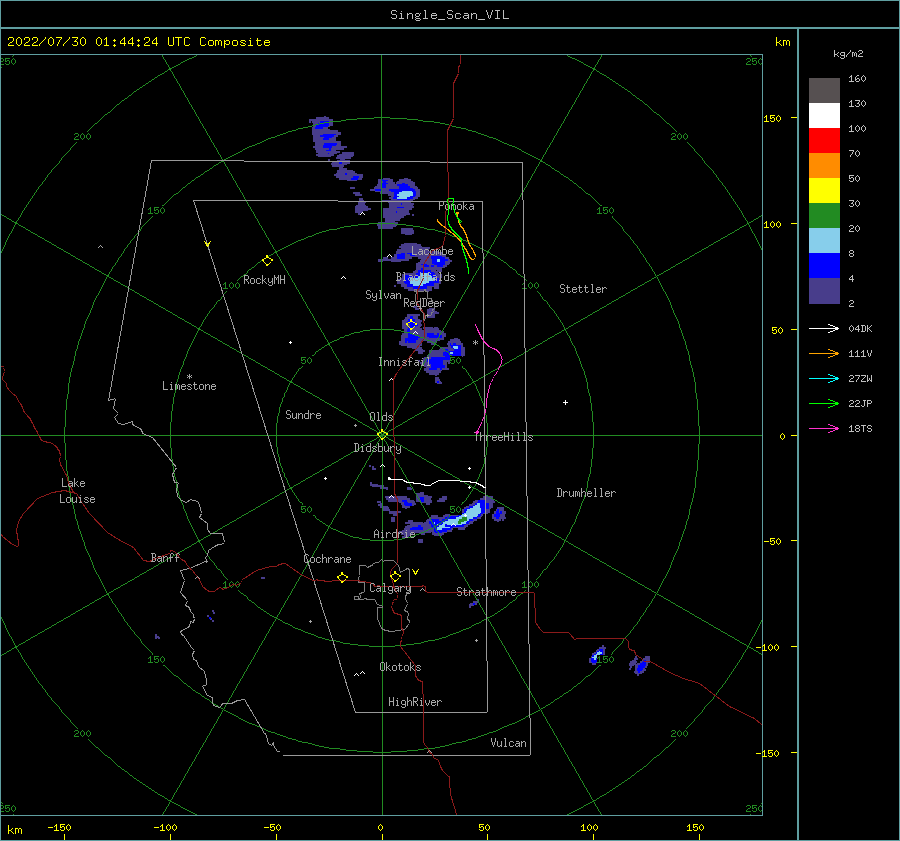The image size is (900, 841).
Task: Click the Lake Louise label
Action: 77,491
